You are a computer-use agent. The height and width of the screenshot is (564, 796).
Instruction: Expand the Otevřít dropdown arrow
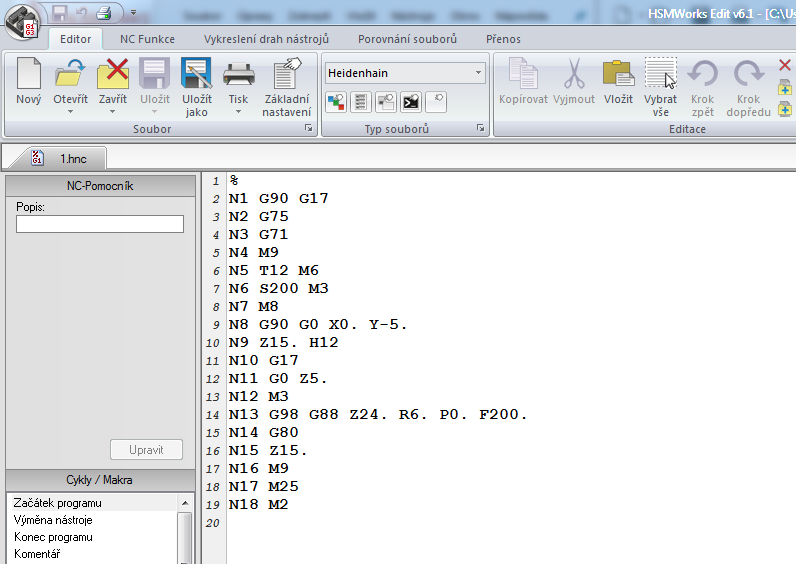70,111
